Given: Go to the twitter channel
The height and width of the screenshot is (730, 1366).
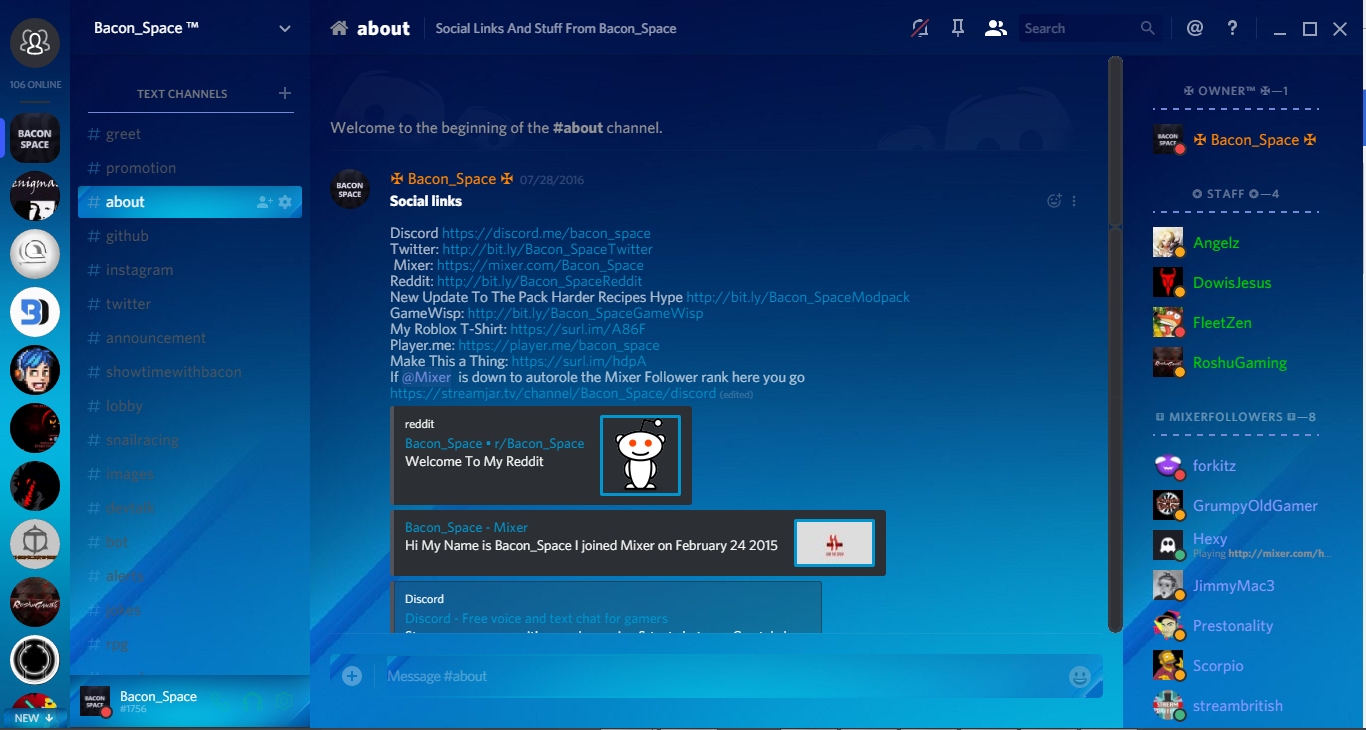Looking at the screenshot, I should tap(190, 304).
